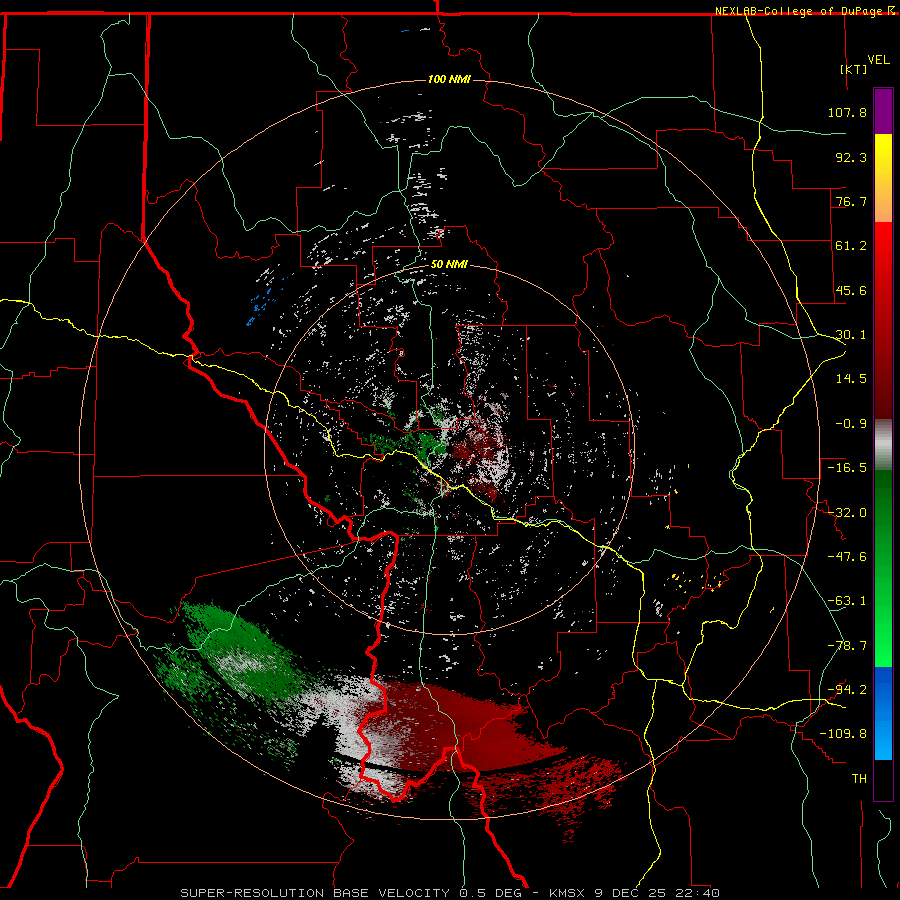
Task: Click the -32.0 legend value
Action: 847,513
